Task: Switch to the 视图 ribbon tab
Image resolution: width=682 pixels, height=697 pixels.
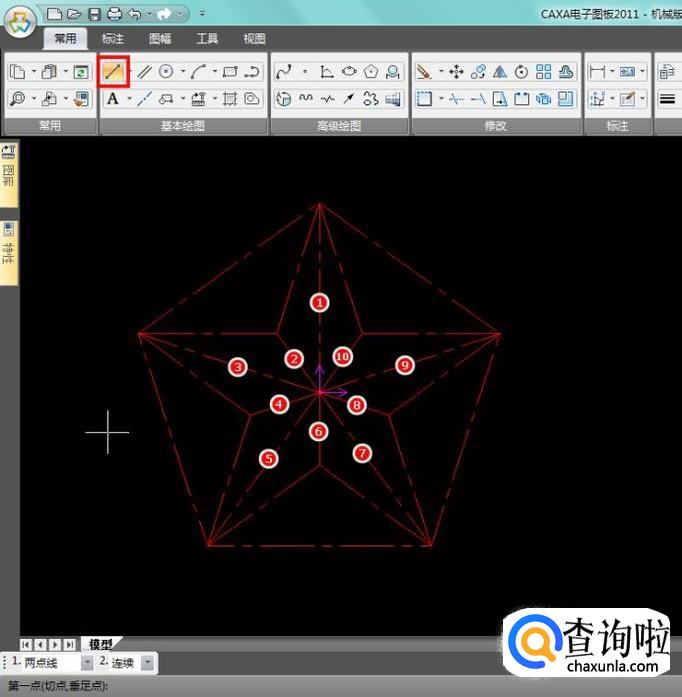Action: (254, 39)
